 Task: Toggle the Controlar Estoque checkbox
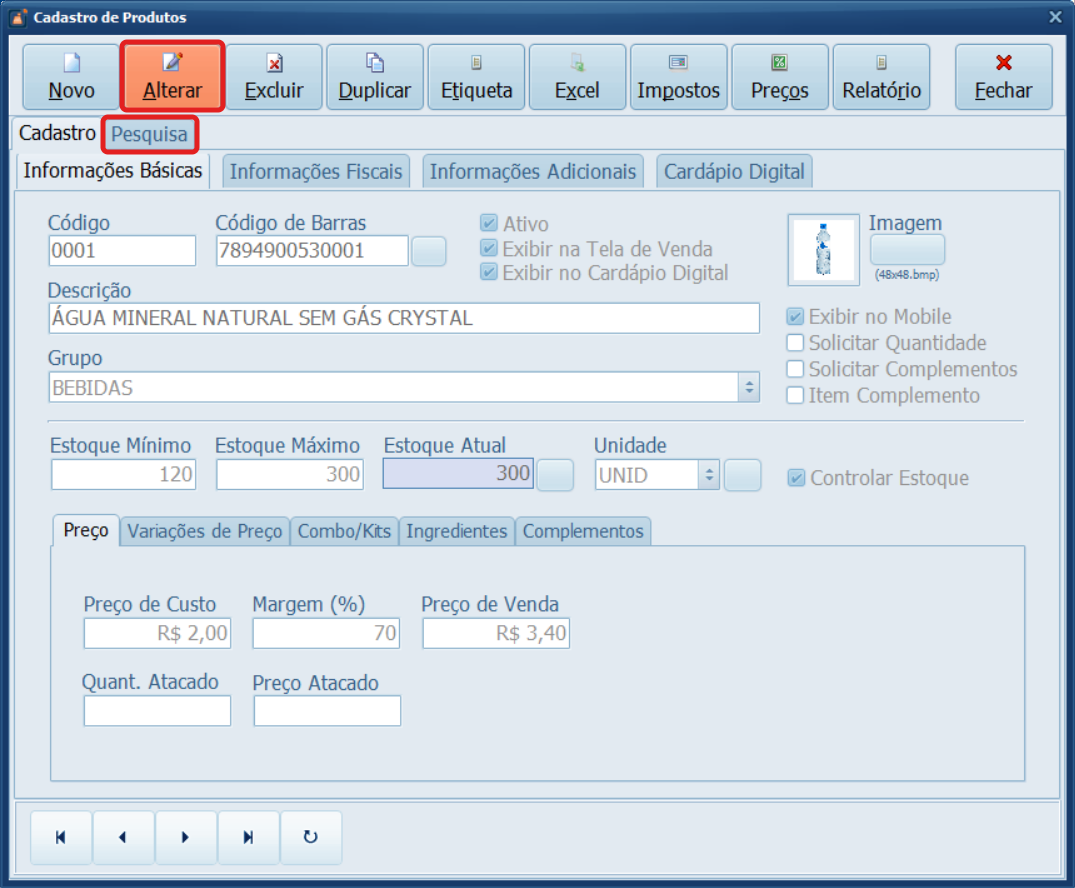pos(796,478)
